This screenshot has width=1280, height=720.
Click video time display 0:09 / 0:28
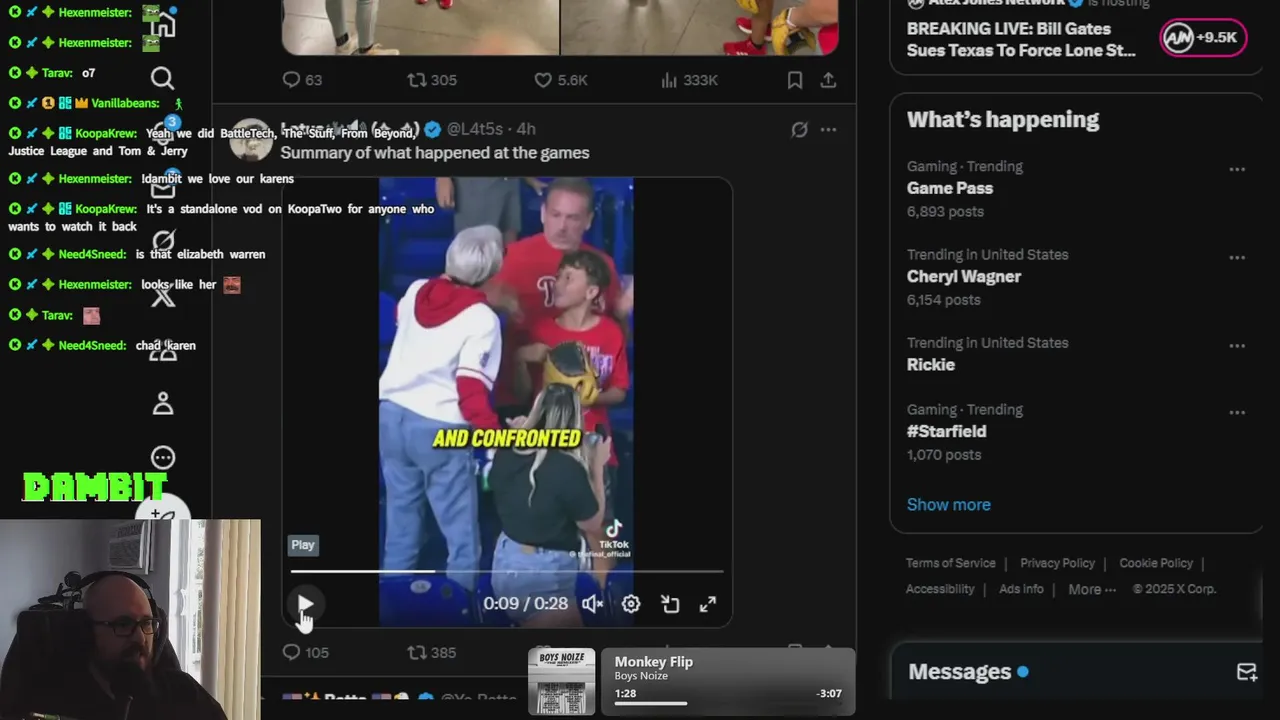click(525, 604)
